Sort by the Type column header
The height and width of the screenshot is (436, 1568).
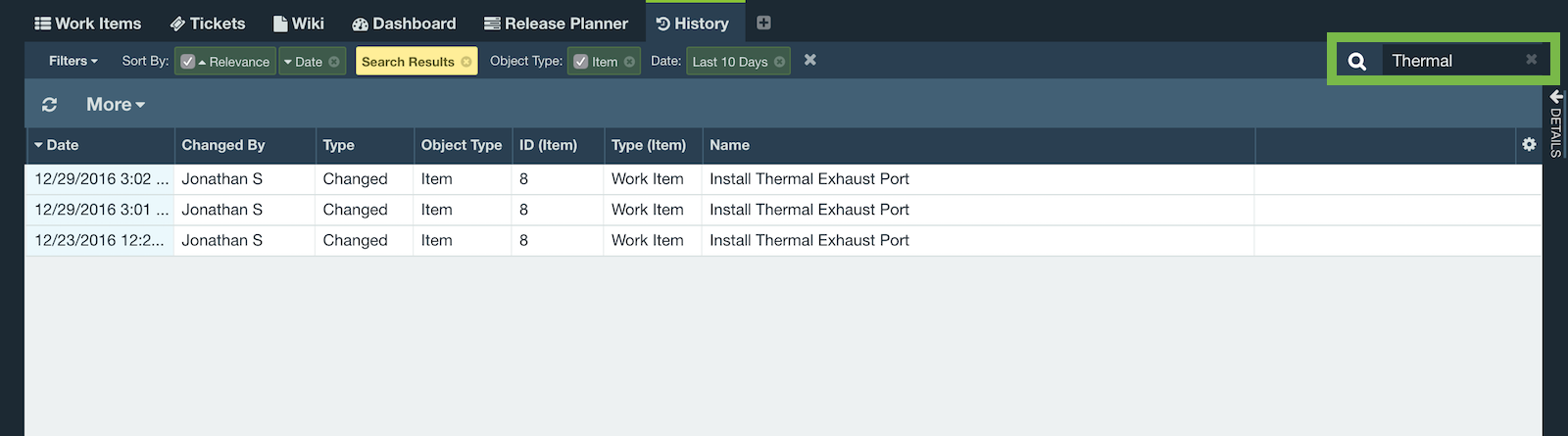365,145
